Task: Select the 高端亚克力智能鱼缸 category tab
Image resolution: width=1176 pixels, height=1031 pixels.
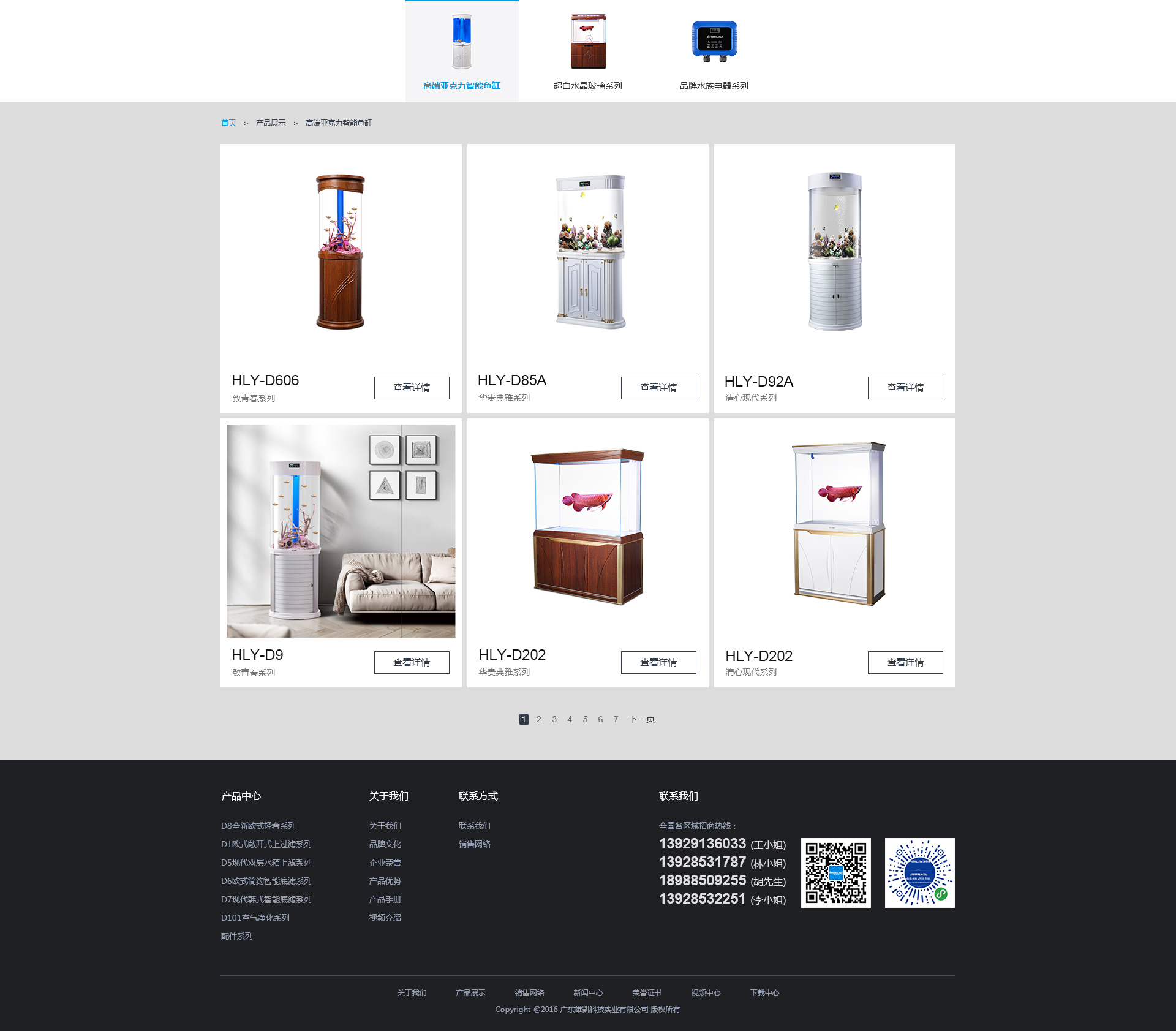Action: coord(461,86)
